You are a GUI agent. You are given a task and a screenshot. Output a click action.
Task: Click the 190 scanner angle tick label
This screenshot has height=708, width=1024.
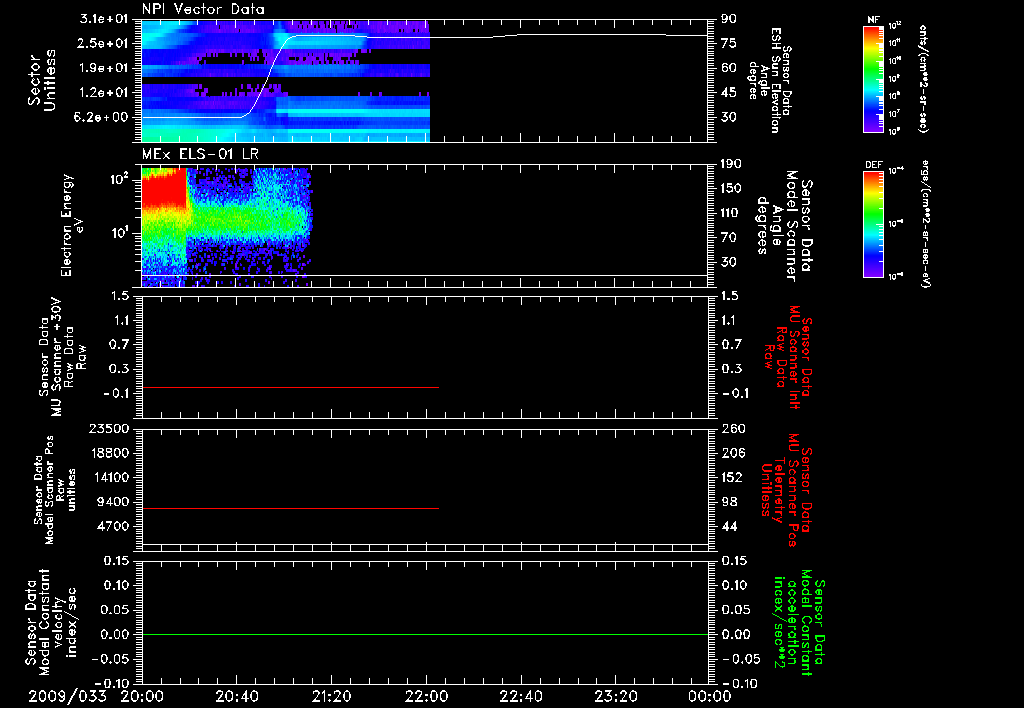731,164
